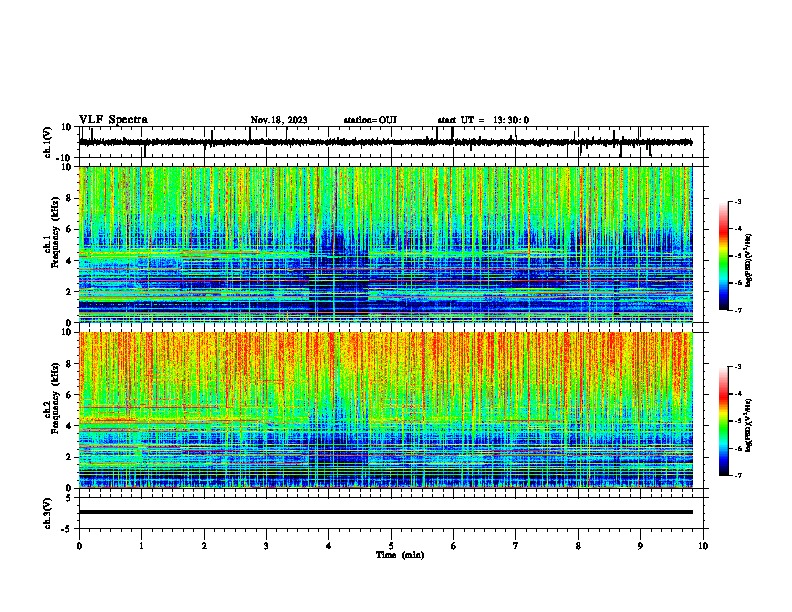Click time axis tick label 5
792x612 pixels.
(x=391, y=546)
